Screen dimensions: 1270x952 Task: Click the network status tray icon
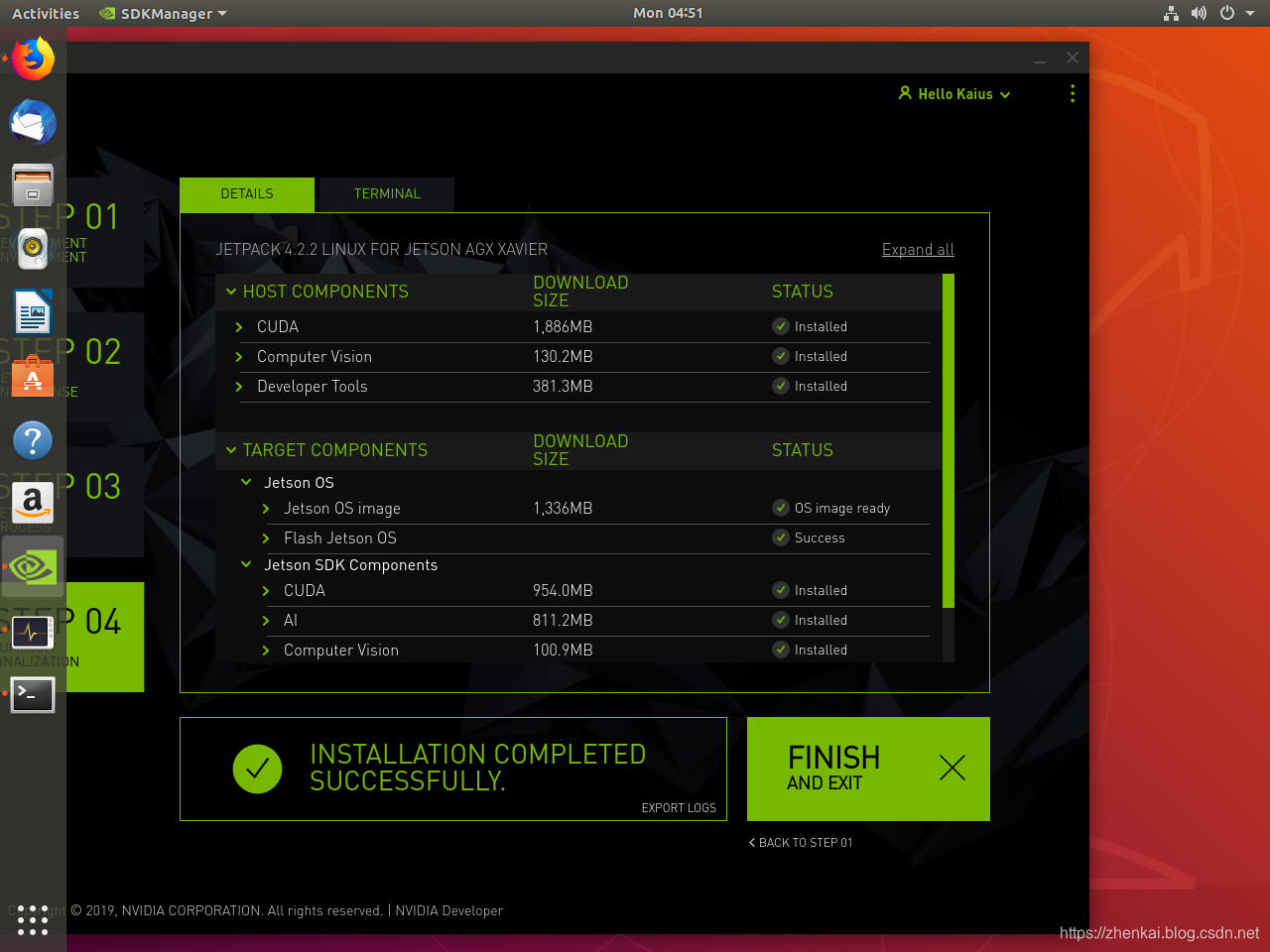pos(1172,13)
